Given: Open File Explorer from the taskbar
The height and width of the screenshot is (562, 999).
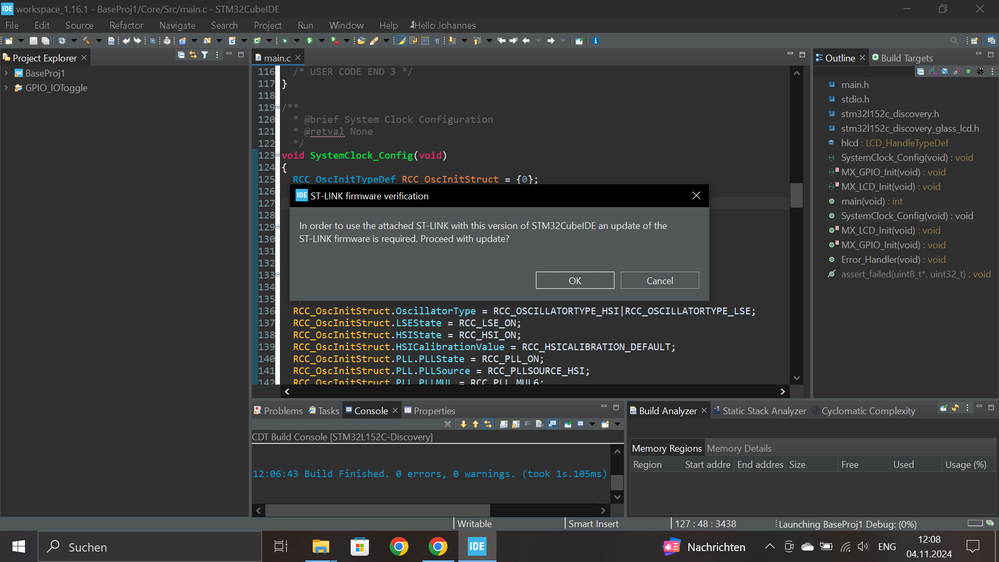Looking at the screenshot, I should [320, 547].
